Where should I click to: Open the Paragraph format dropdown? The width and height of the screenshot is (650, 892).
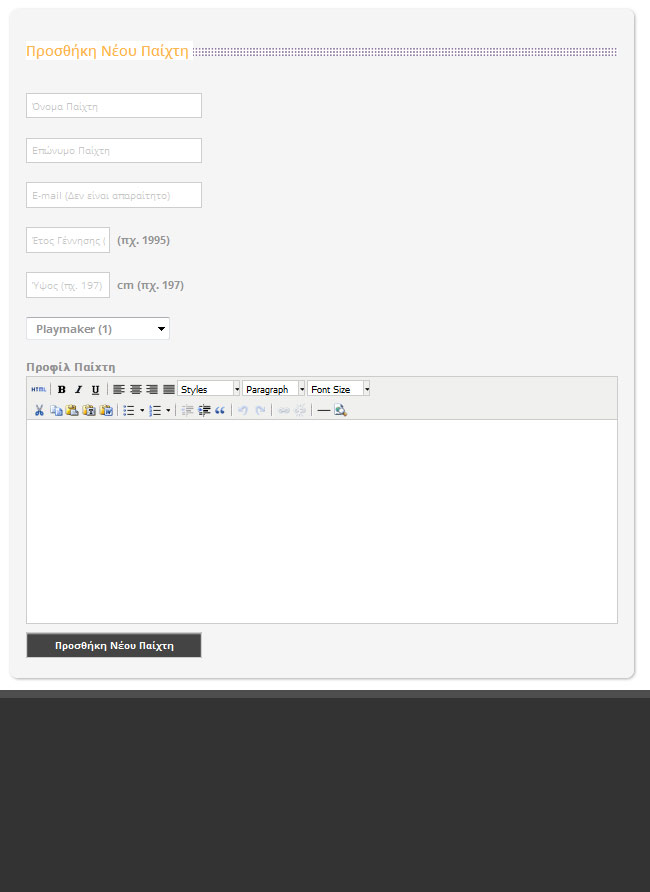(273, 389)
